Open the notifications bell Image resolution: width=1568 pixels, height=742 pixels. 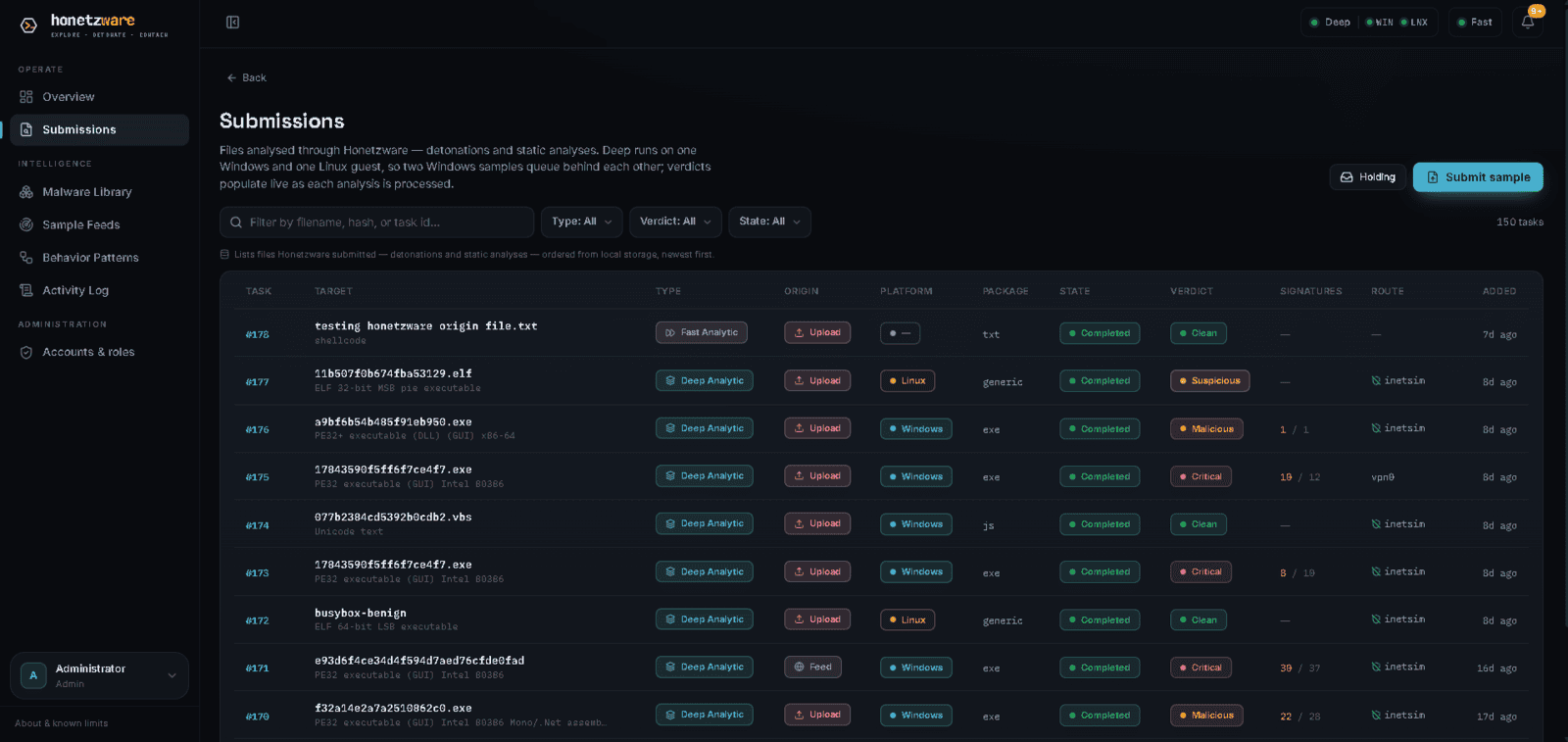(x=1528, y=23)
